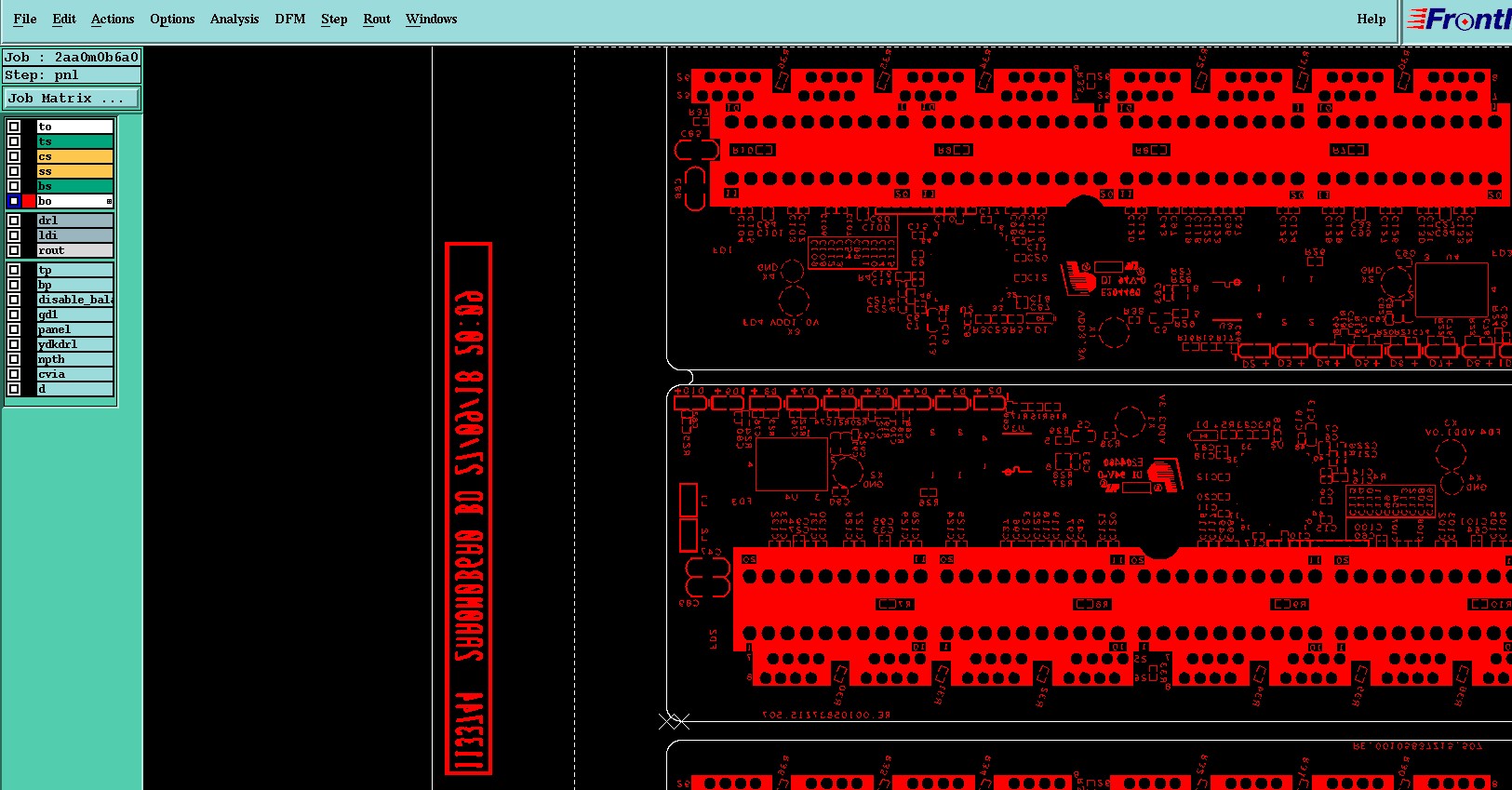1512x790 pixels.
Task: Select layer name 'rout'
Action: (74, 250)
